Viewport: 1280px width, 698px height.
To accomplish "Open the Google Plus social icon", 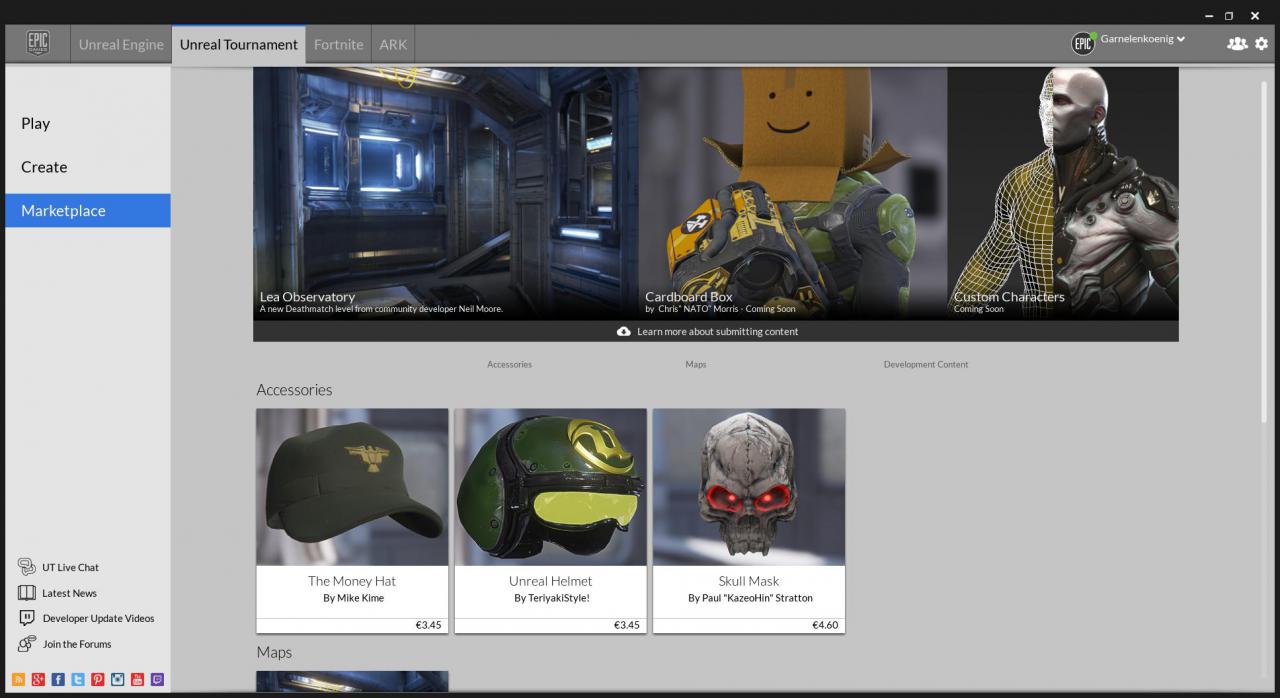I will (x=38, y=679).
